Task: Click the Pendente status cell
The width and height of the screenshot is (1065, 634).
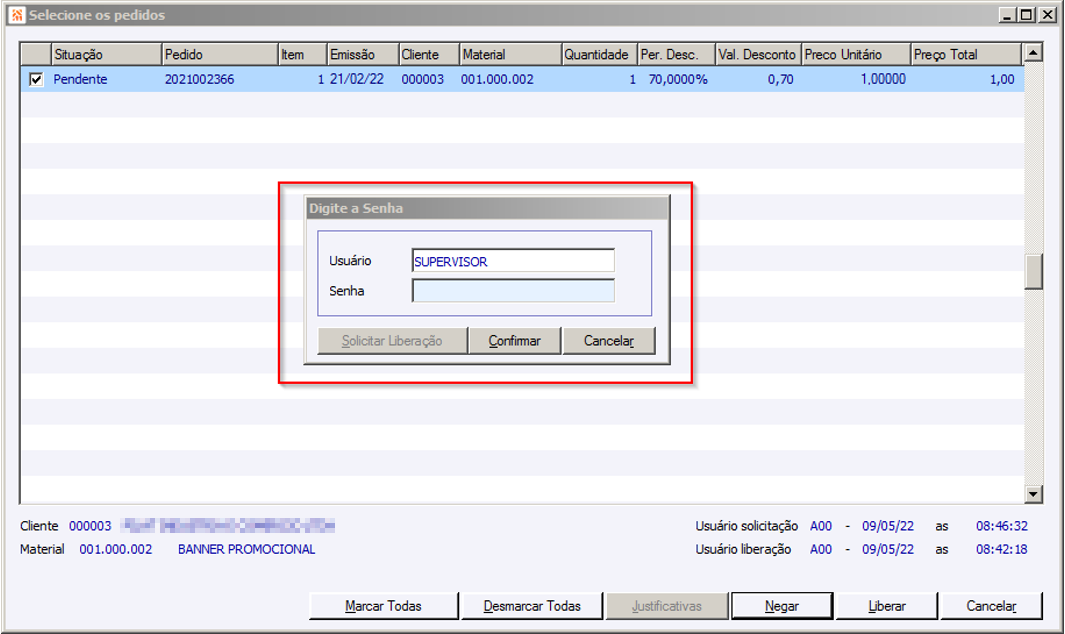Action: click(x=80, y=80)
